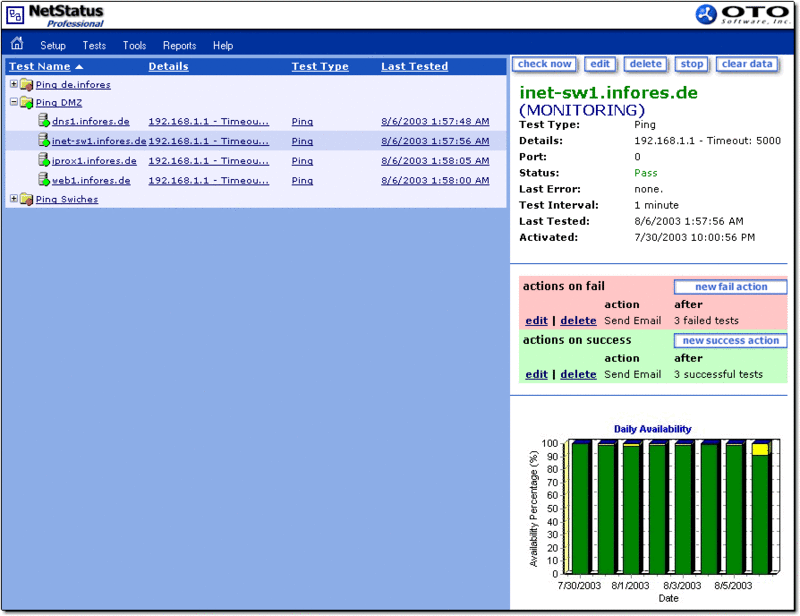Click the Daily Availability chart title
This screenshot has height=616, width=800.
click(653, 429)
